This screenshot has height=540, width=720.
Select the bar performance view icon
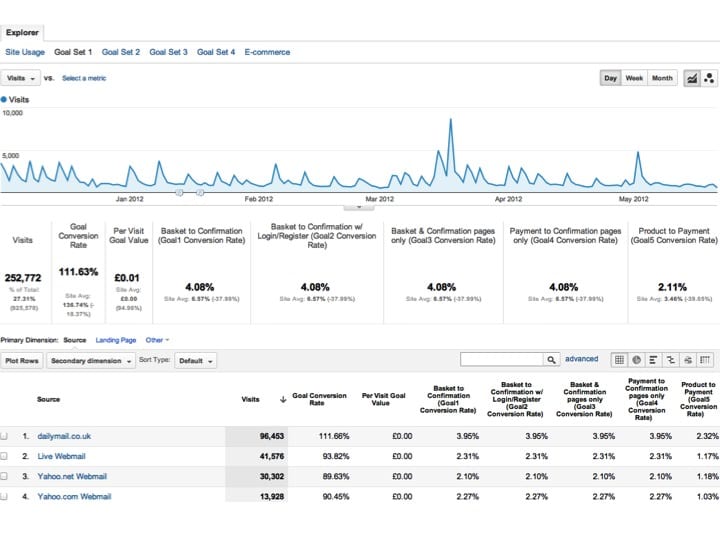(653, 360)
